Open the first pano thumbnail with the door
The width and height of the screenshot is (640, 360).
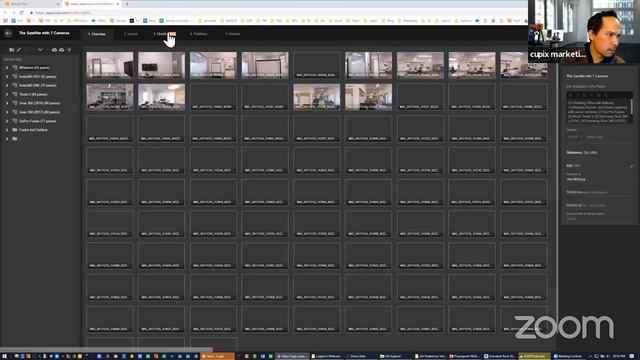[x=110, y=64]
